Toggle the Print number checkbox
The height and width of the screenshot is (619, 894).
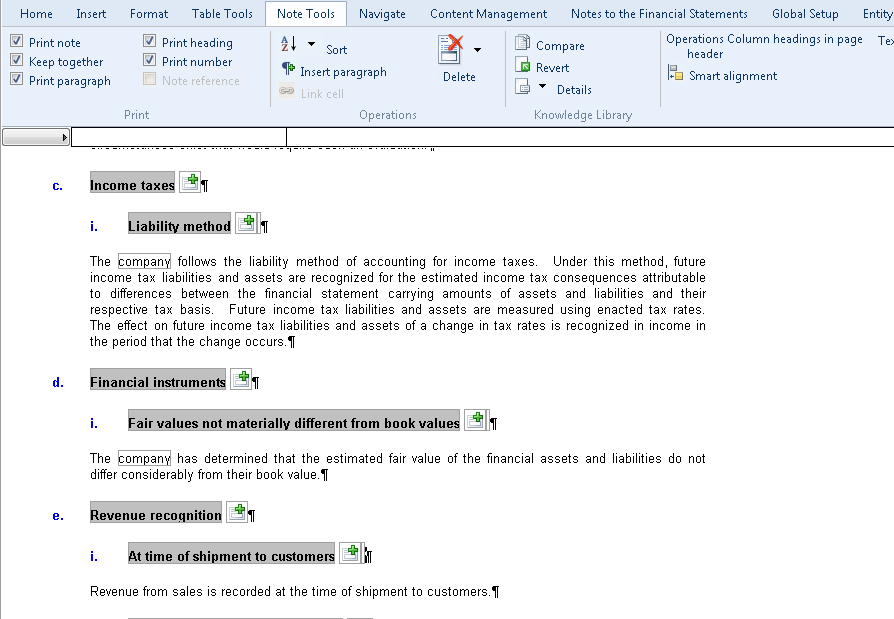149,60
